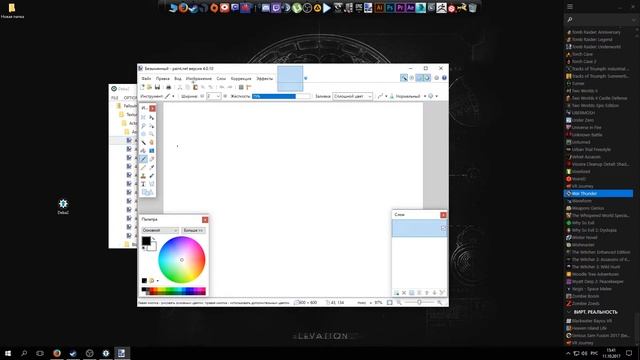This screenshot has width=640, height=360.
Task: Open the hamburger menu above game list
Action: point(570,7)
